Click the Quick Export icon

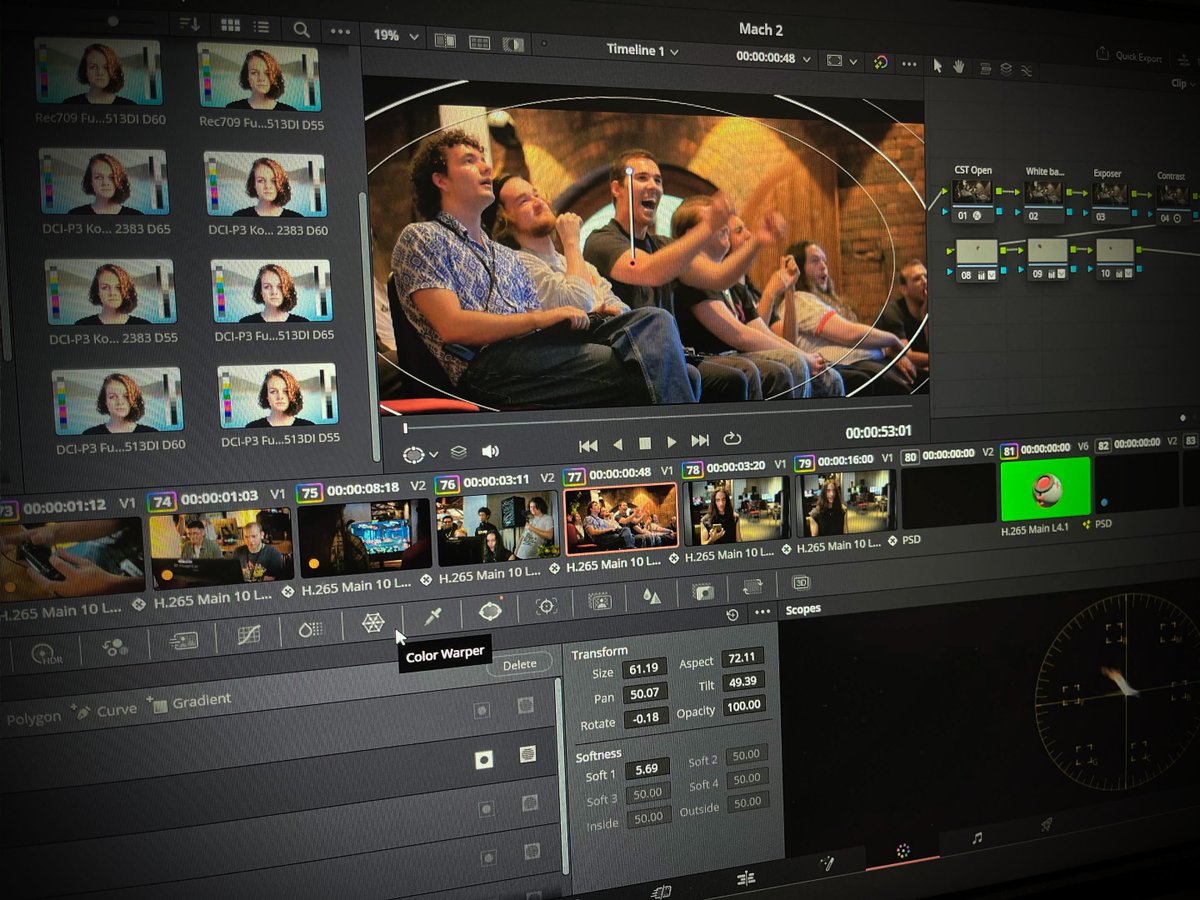coord(1102,53)
